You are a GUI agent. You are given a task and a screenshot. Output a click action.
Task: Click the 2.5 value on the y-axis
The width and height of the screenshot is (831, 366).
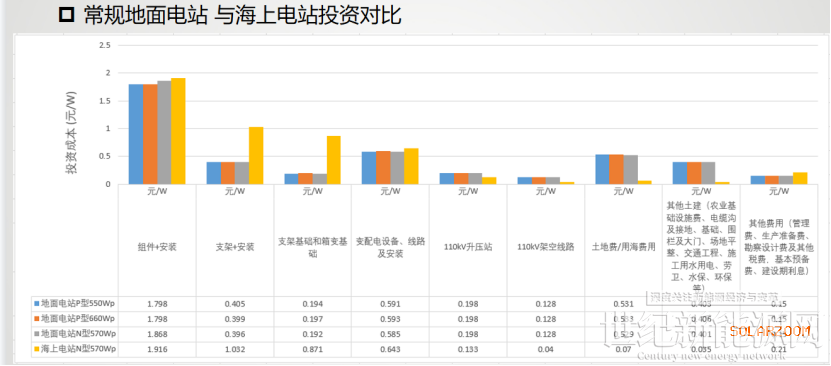coord(104,46)
